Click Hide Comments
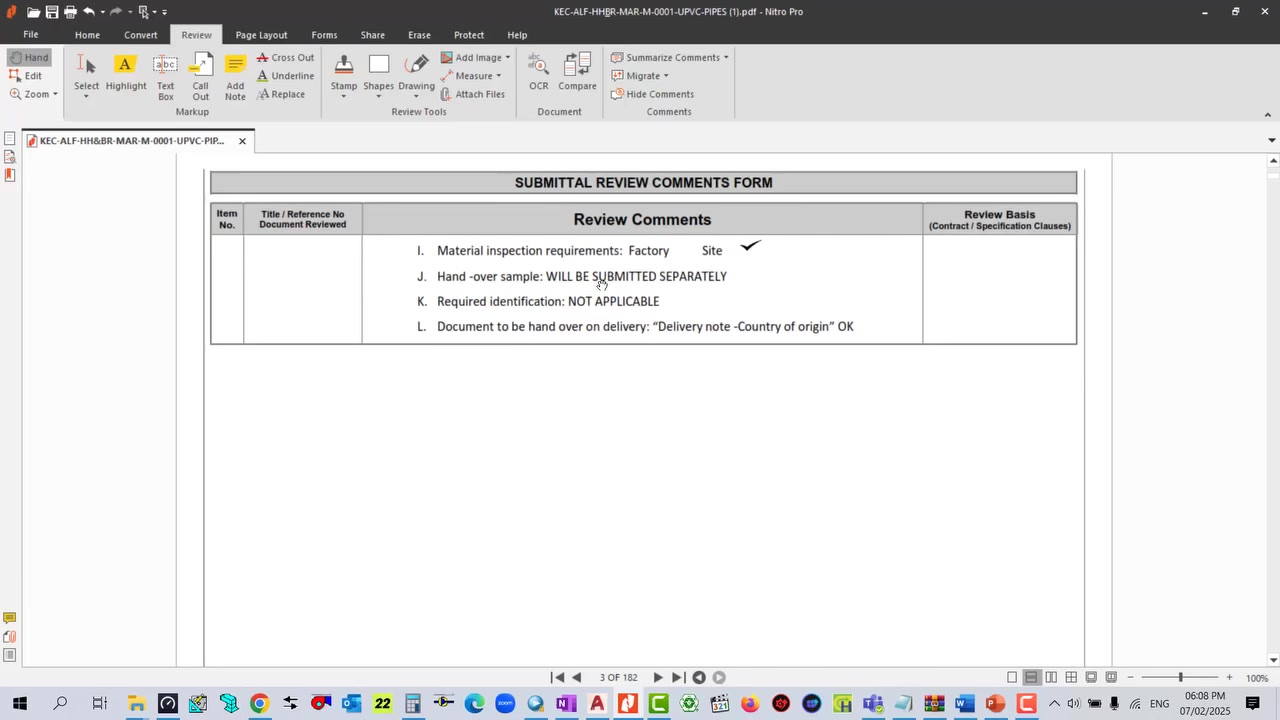 click(x=652, y=94)
